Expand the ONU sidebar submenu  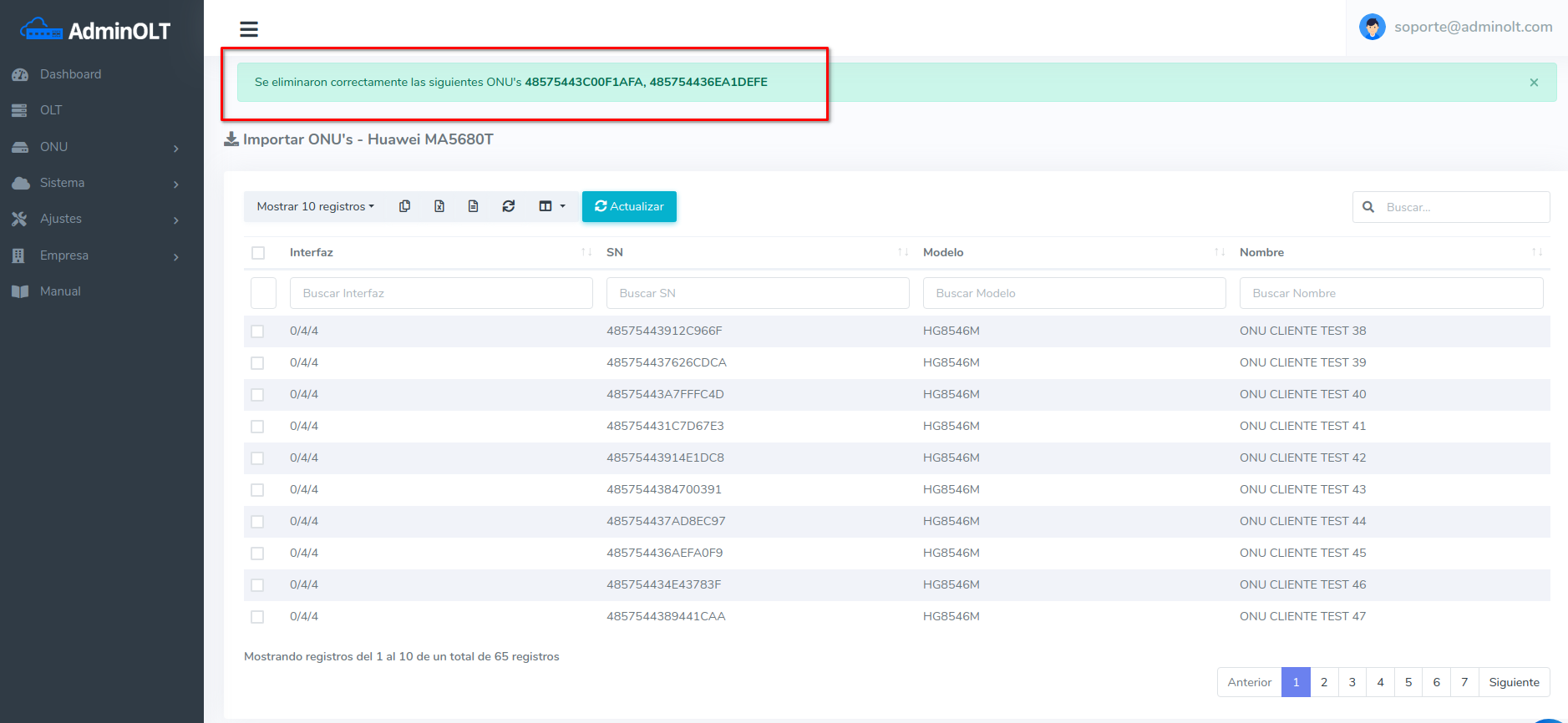coord(95,147)
